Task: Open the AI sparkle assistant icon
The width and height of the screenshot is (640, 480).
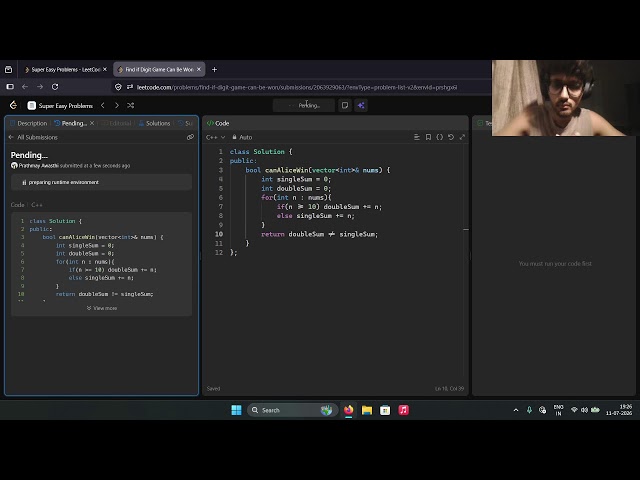Action: tap(361, 105)
